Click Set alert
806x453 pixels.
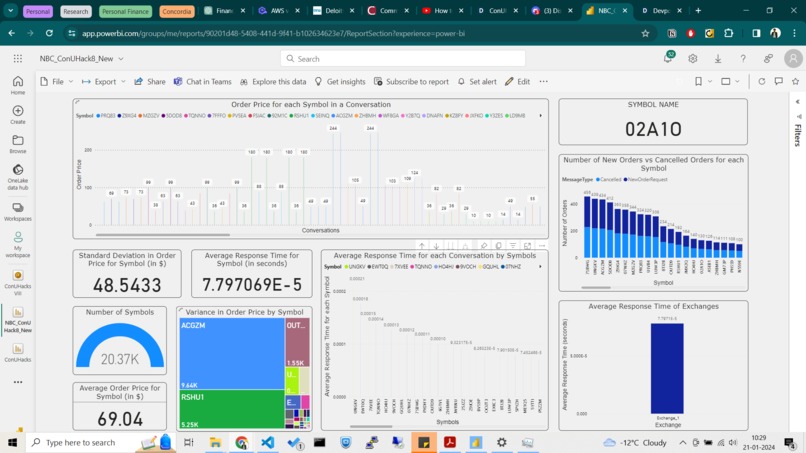point(477,81)
